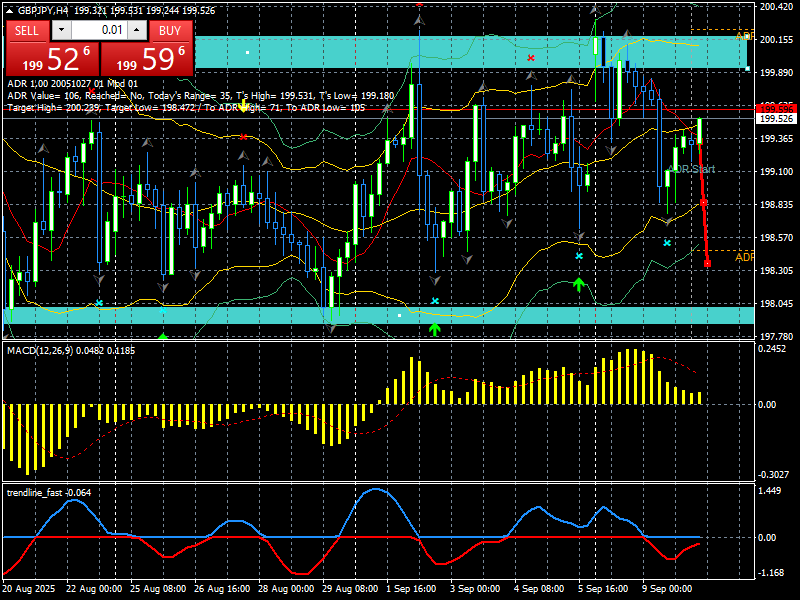800x600 pixels.
Task: Click the '20 Aug 2025' time axis label
Action: [29, 589]
